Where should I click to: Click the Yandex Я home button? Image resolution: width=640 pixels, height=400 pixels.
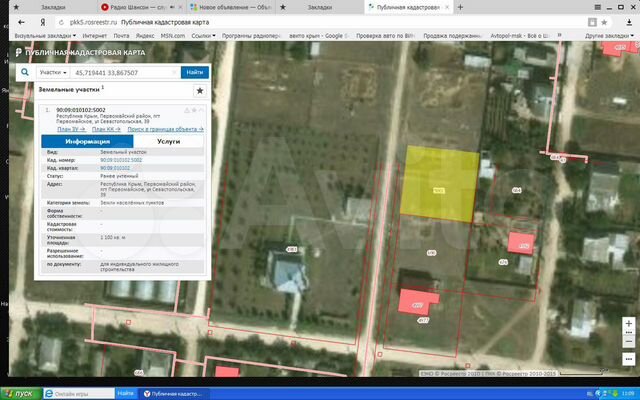pos(42,22)
